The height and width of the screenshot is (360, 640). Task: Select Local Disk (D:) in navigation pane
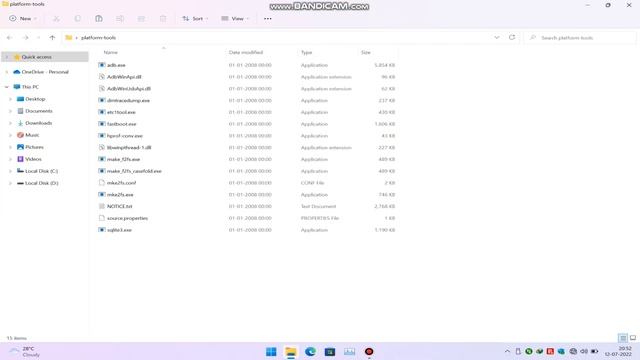42,183
